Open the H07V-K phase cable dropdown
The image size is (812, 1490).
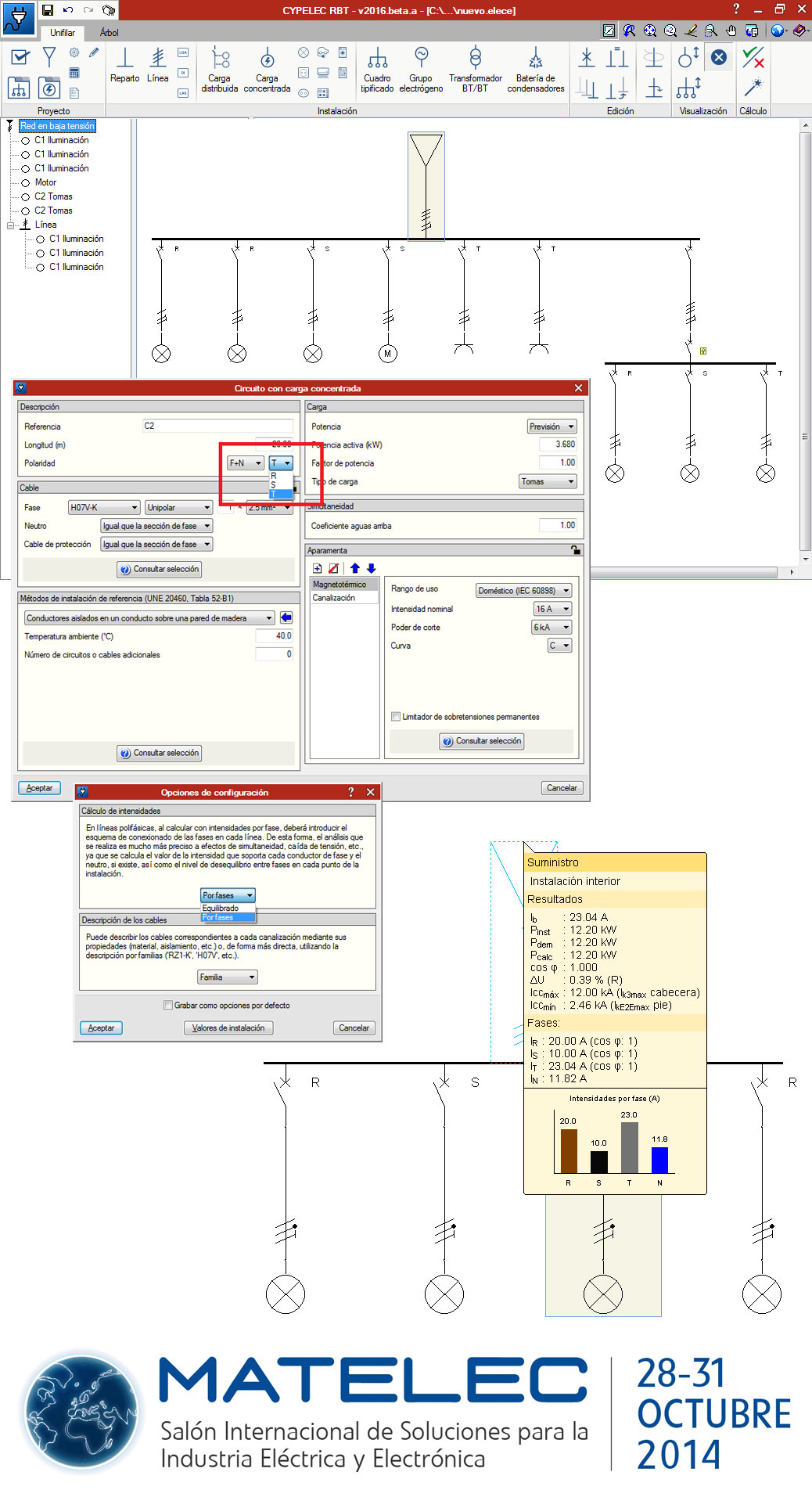coord(104,508)
